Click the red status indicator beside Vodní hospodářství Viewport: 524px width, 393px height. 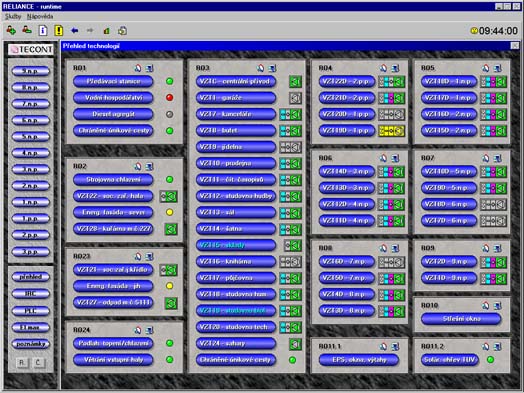click(x=170, y=98)
